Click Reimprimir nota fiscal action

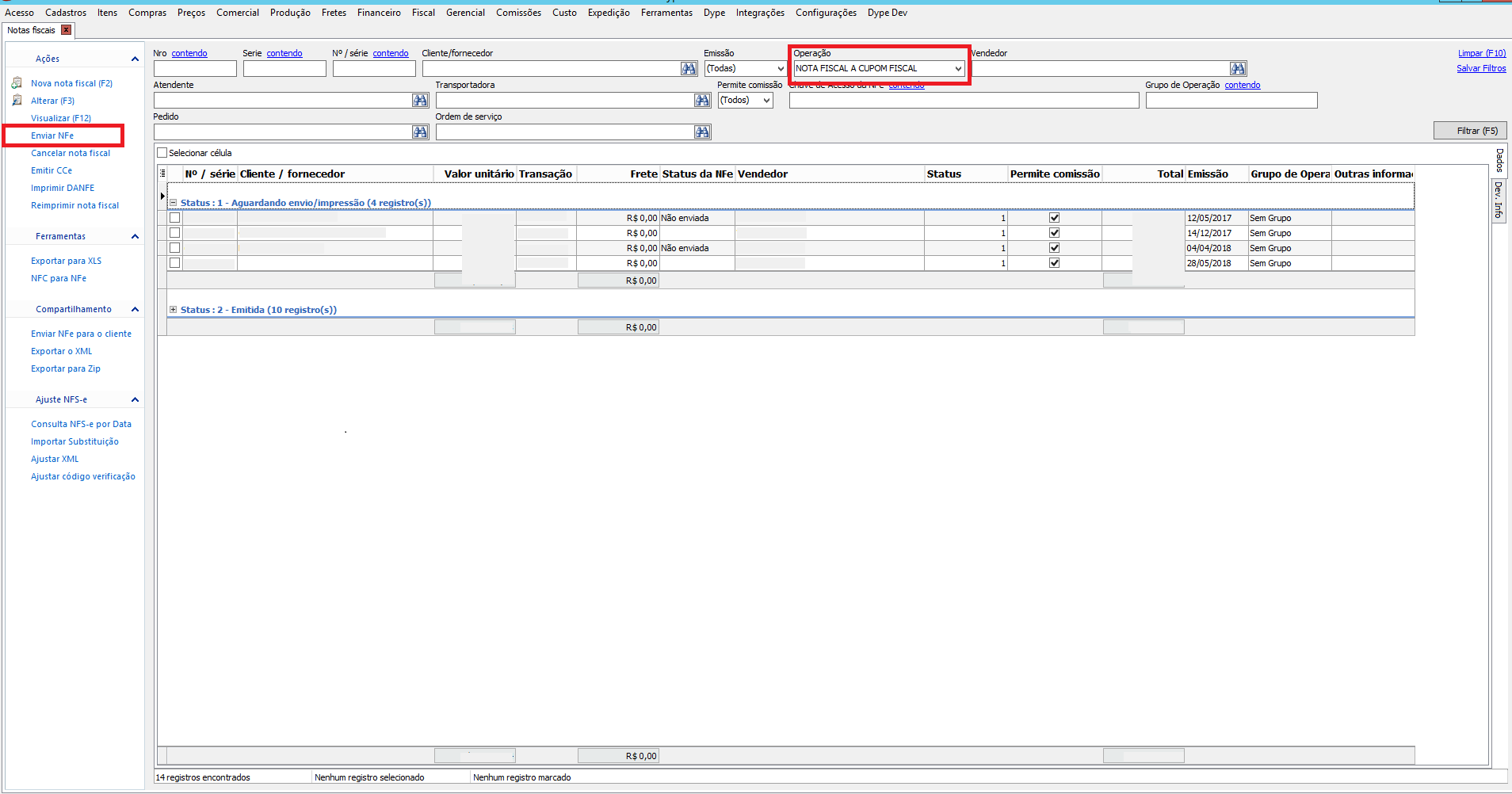[x=75, y=205]
